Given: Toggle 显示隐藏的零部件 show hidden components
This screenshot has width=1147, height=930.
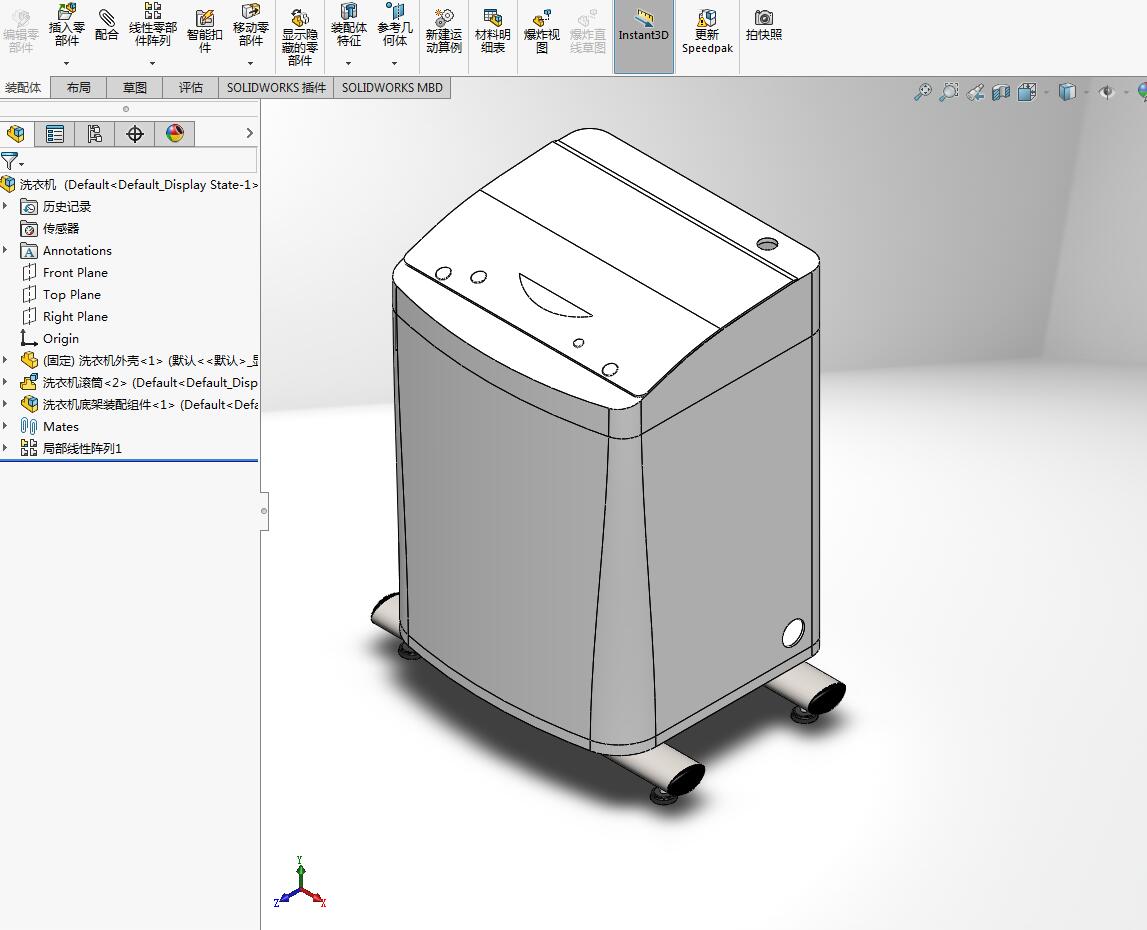Looking at the screenshot, I should [299, 37].
